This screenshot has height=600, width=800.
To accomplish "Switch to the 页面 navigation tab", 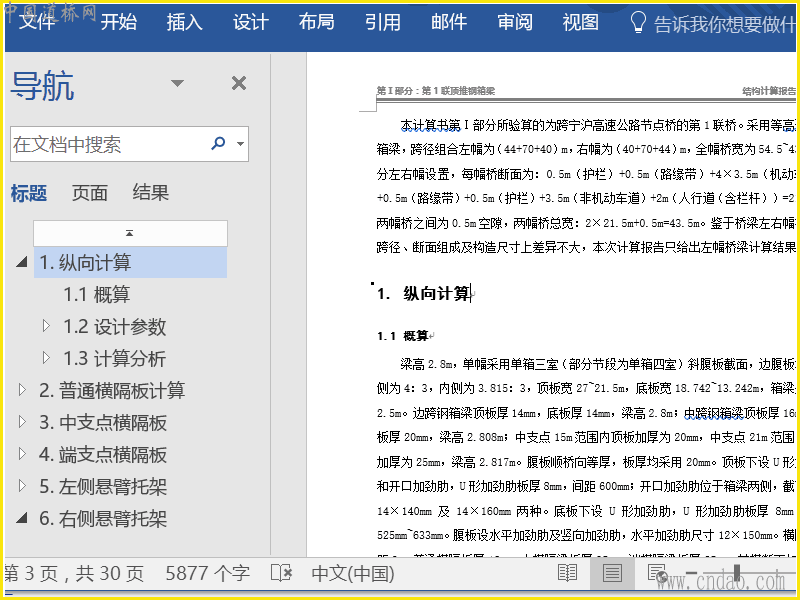I will coord(90,193).
